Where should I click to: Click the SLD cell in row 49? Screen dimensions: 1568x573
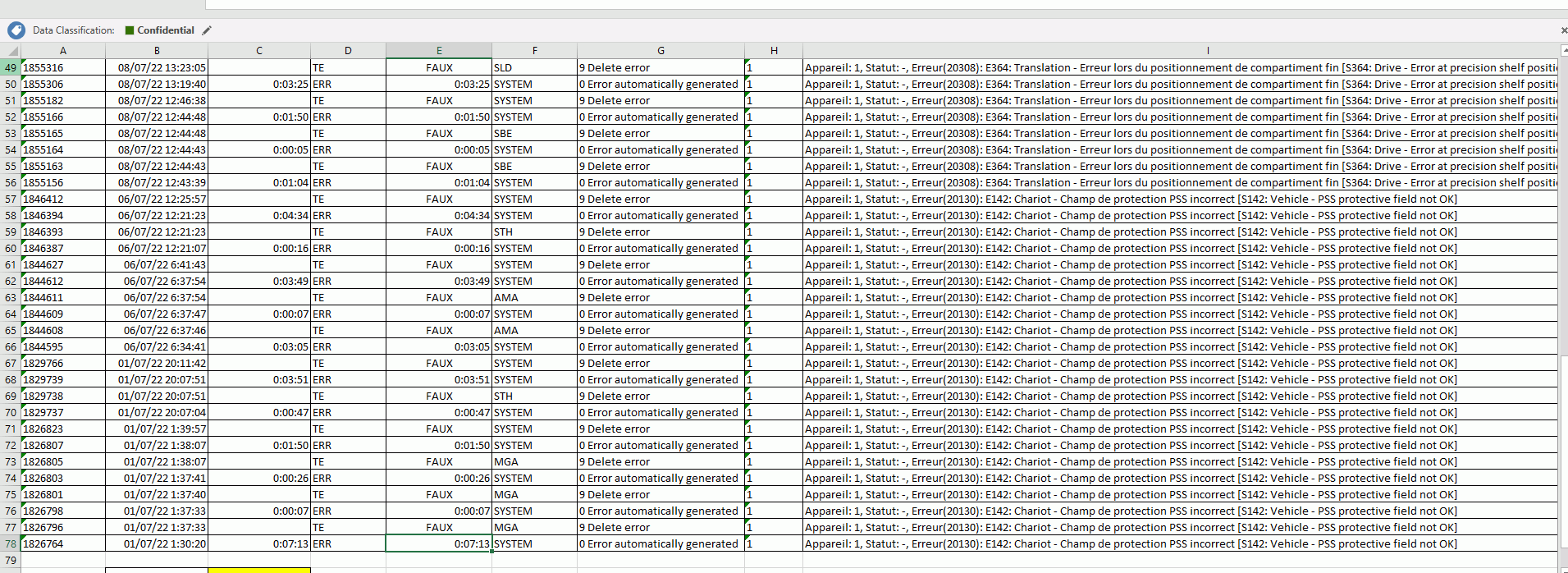click(535, 67)
